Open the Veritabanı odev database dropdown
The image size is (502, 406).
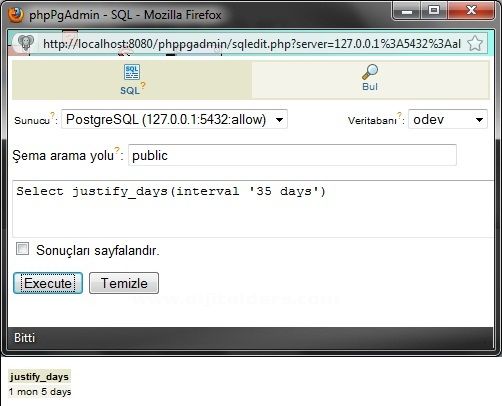pos(448,119)
